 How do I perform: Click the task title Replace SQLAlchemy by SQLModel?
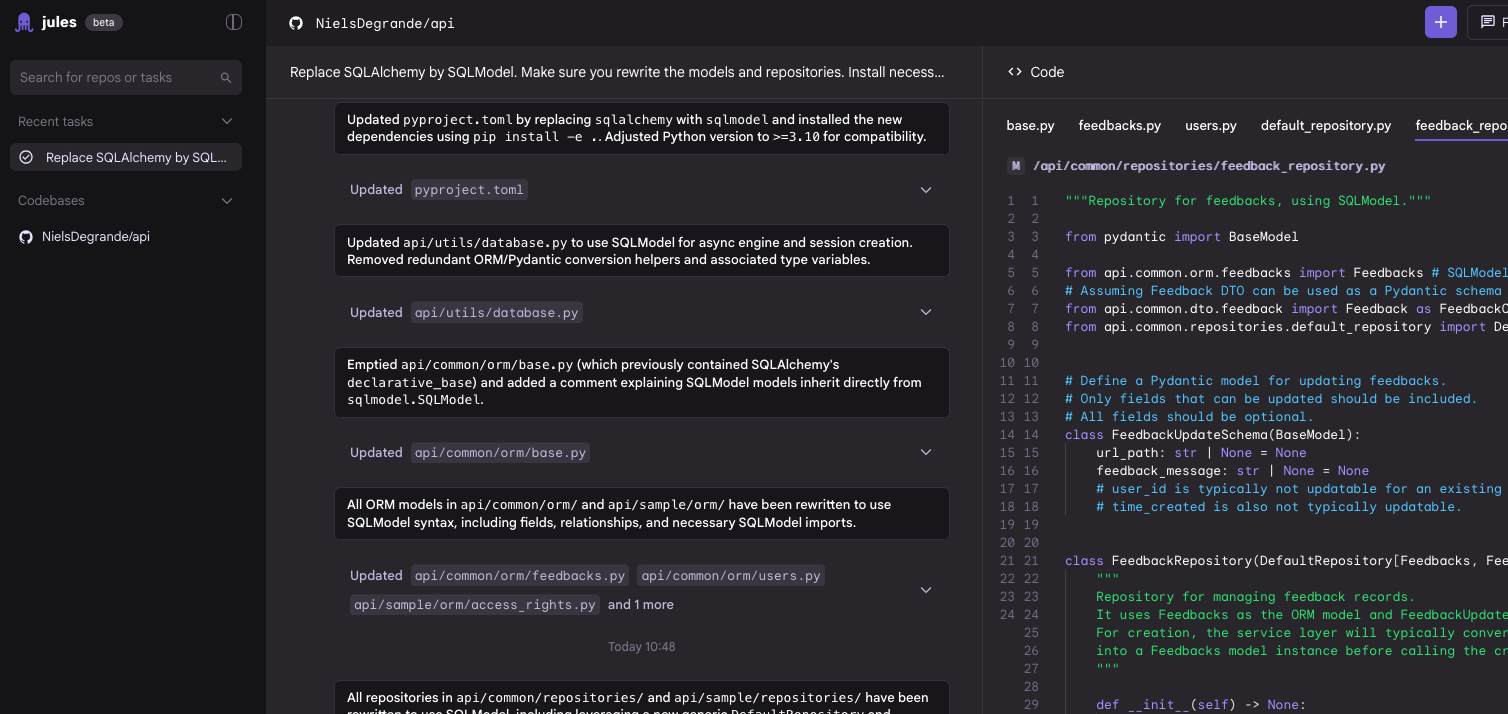click(617, 72)
